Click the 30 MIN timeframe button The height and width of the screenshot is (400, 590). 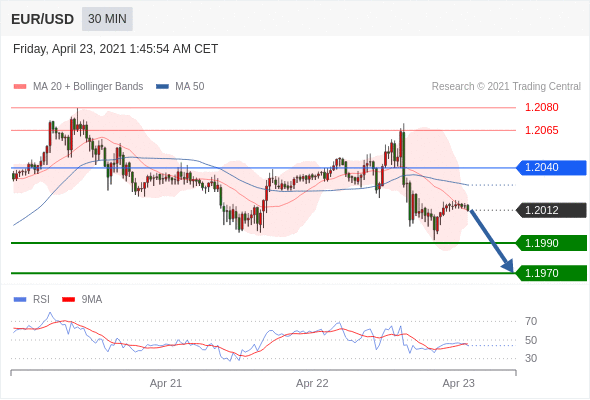[x=107, y=19]
